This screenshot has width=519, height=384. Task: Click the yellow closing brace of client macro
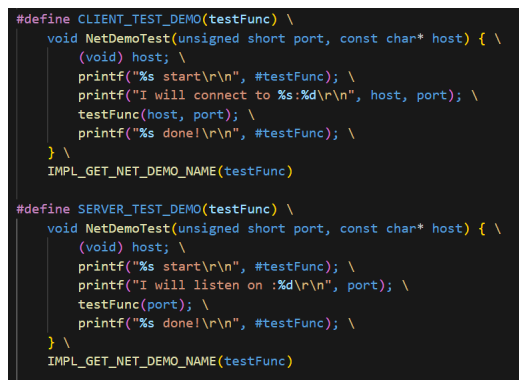(x=51, y=153)
